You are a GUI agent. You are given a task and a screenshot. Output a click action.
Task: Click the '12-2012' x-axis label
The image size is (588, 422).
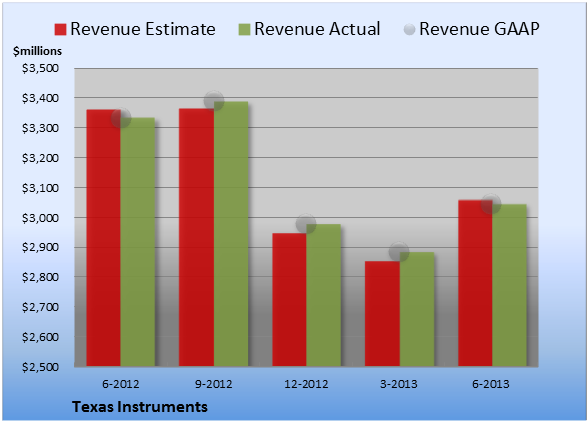306,384
